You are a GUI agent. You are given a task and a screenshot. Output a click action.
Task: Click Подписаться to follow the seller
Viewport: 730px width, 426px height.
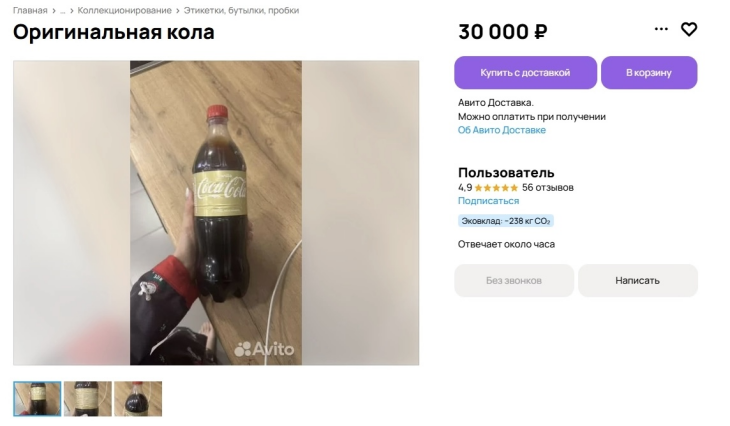488,201
